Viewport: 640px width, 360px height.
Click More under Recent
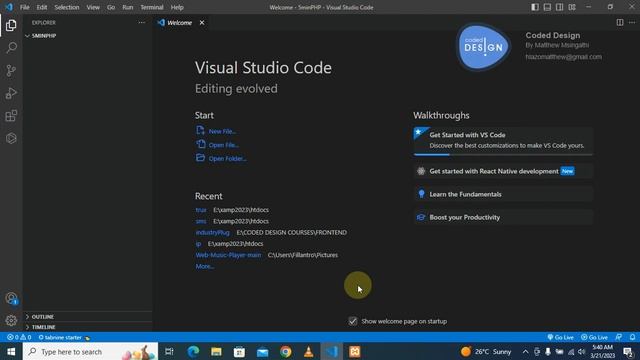pyautogui.click(x=204, y=266)
